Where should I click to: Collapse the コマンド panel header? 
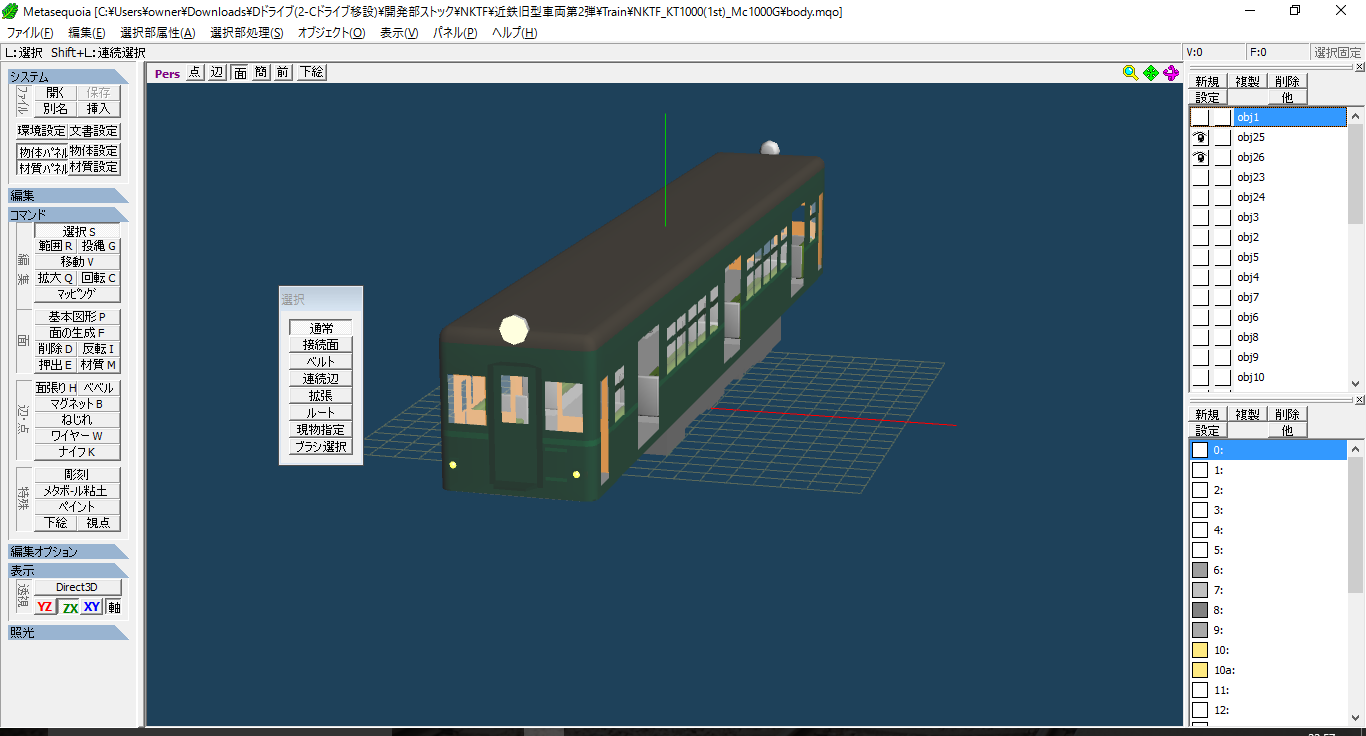68,215
